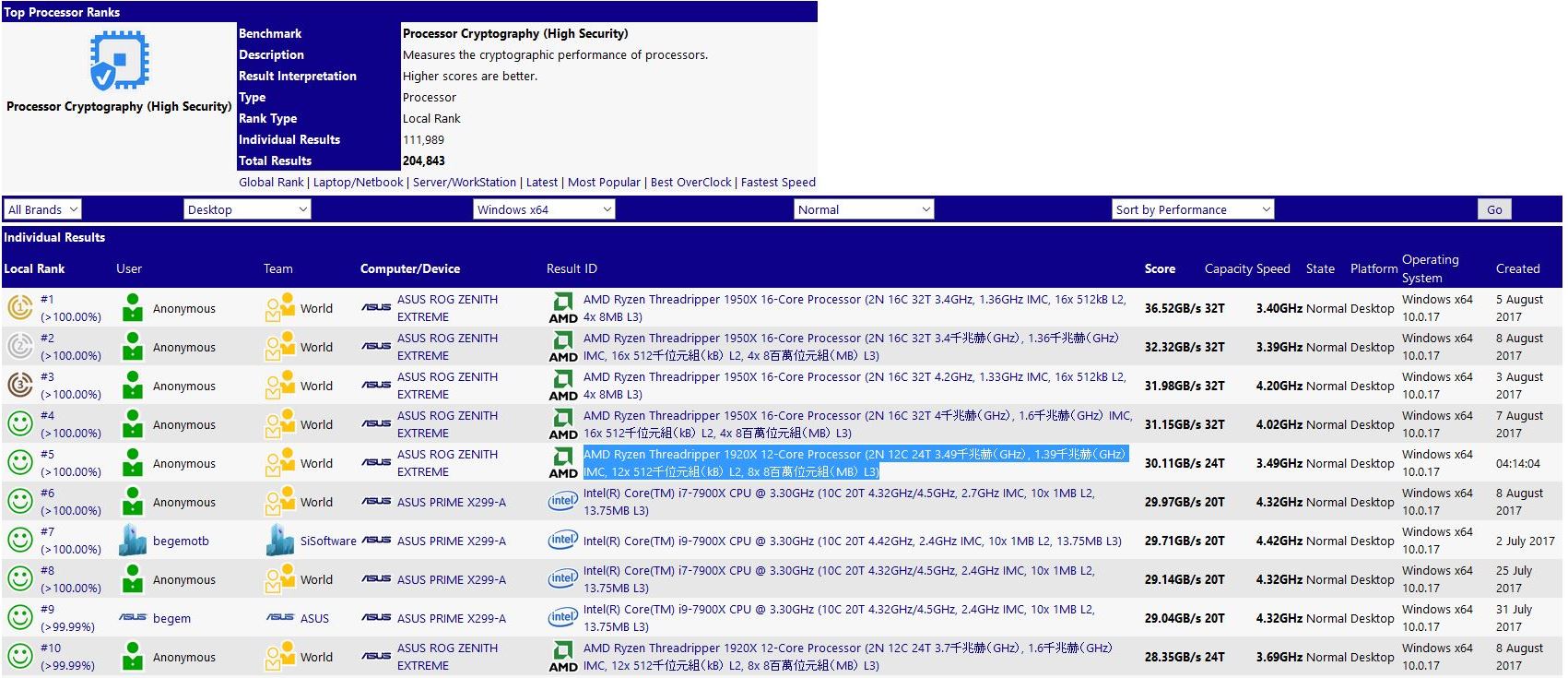Click the Capacity column header
Image resolution: width=1568 pixels, height=678 pixels.
click(1228, 268)
